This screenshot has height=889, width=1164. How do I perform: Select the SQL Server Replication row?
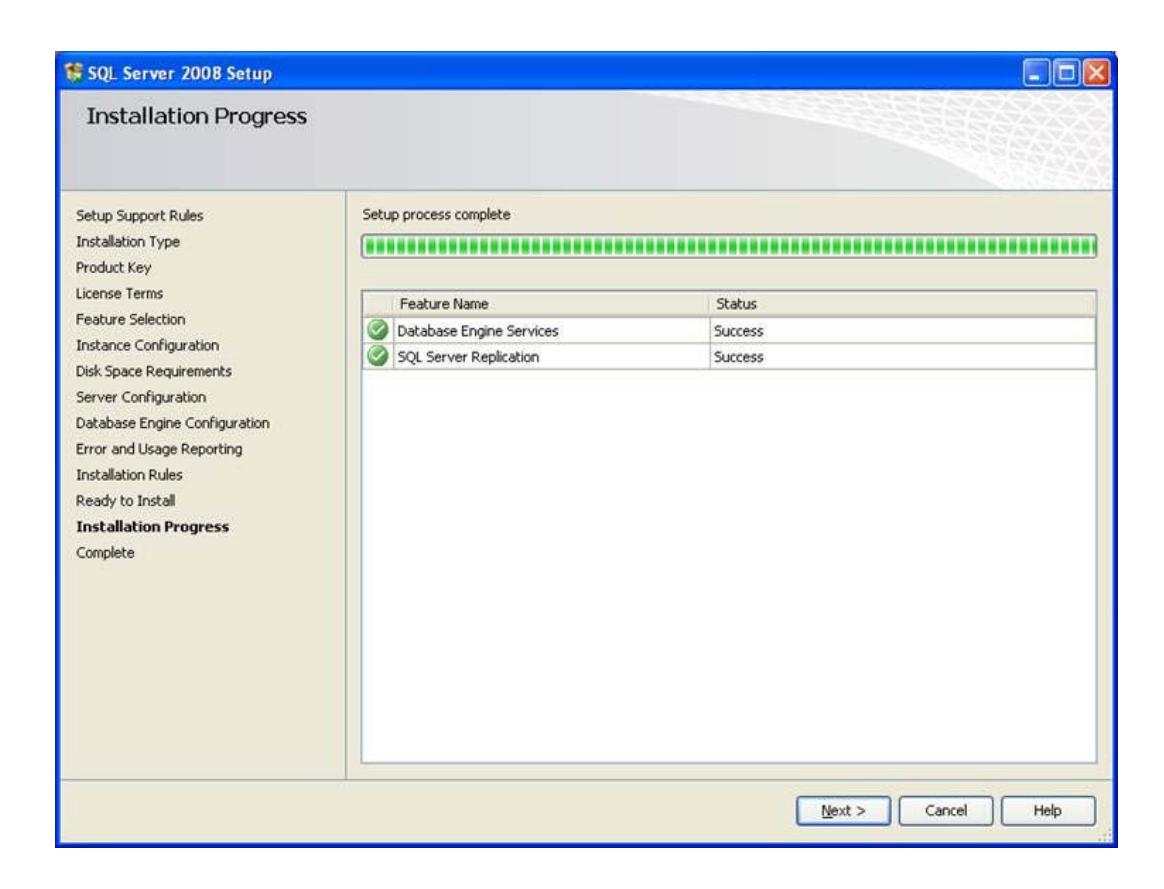pos(729,356)
